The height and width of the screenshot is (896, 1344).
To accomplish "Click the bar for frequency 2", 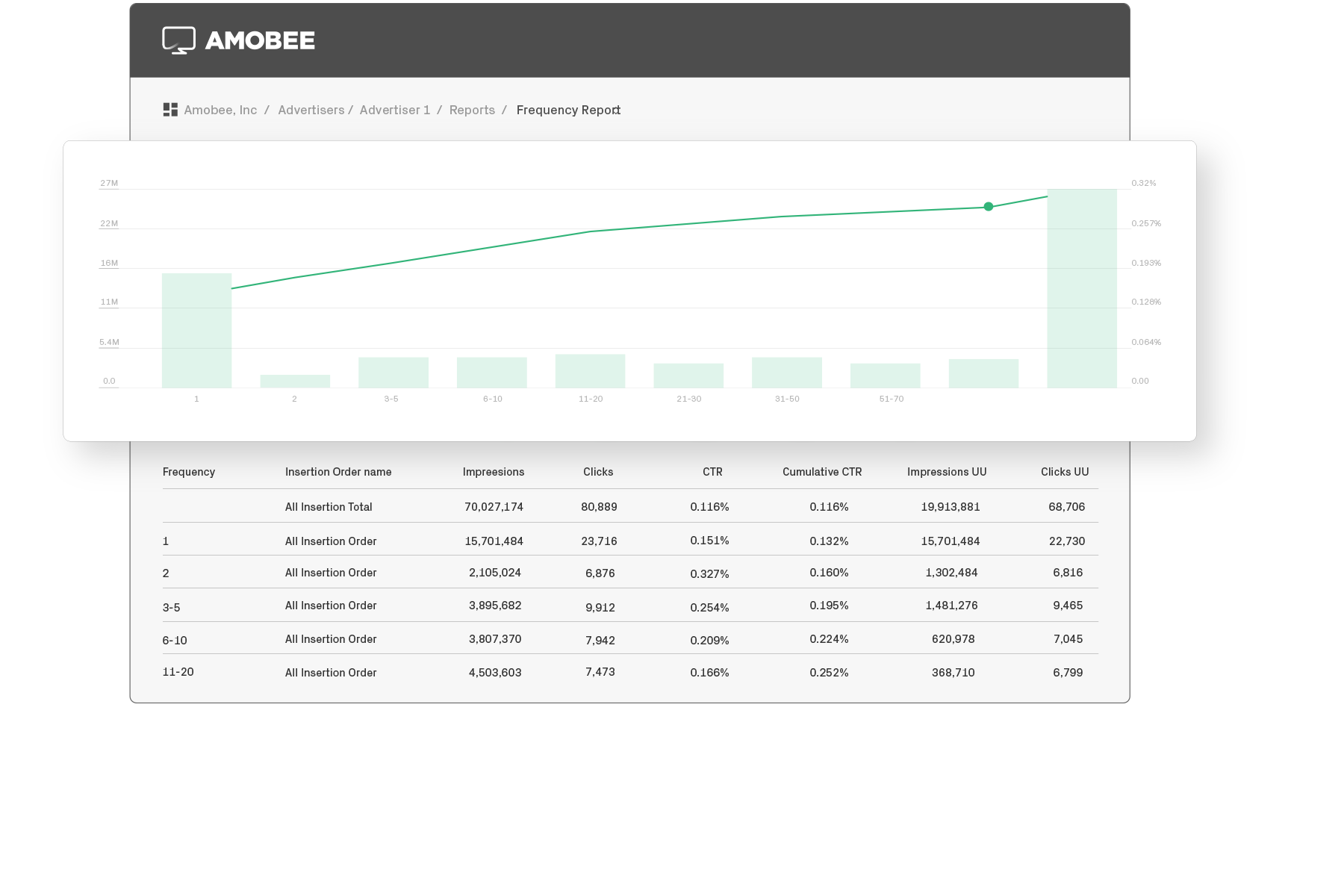I will (295, 382).
